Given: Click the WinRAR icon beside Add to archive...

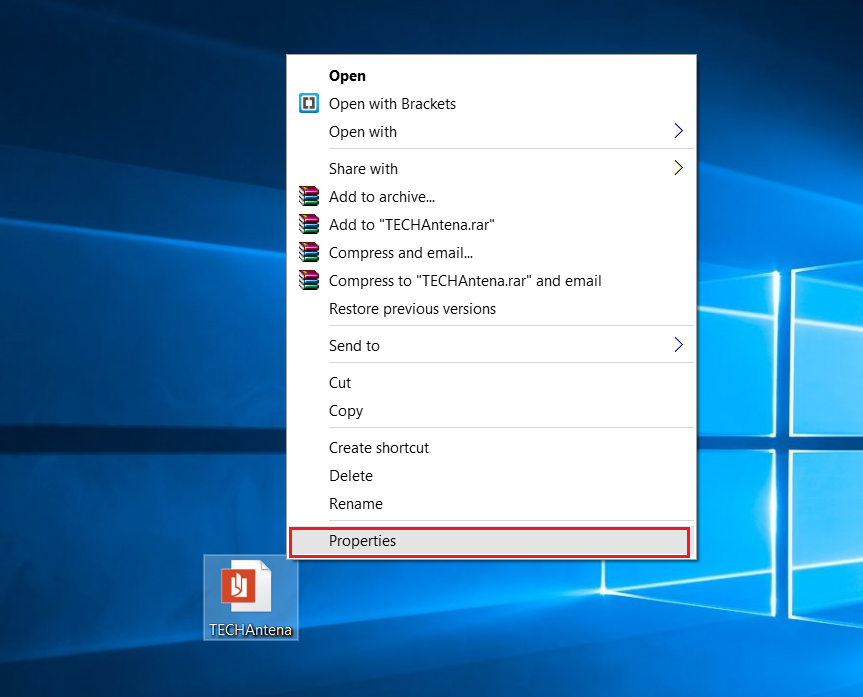Looking at the screenshot, I should (x=309, y=196).
